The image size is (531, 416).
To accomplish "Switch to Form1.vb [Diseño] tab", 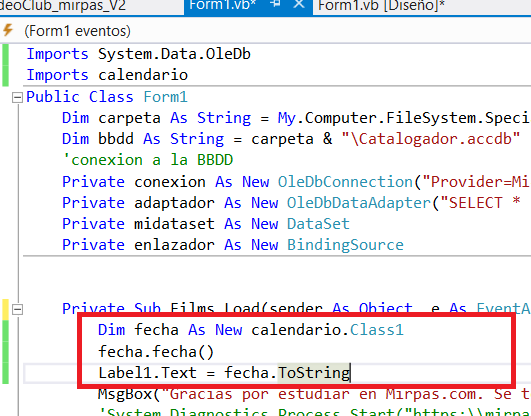I will coord(381,5).
